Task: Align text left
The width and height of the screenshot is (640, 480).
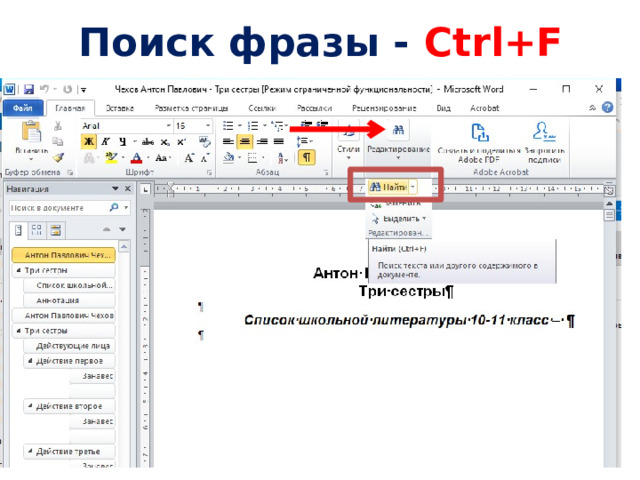Action: point(228,142)
